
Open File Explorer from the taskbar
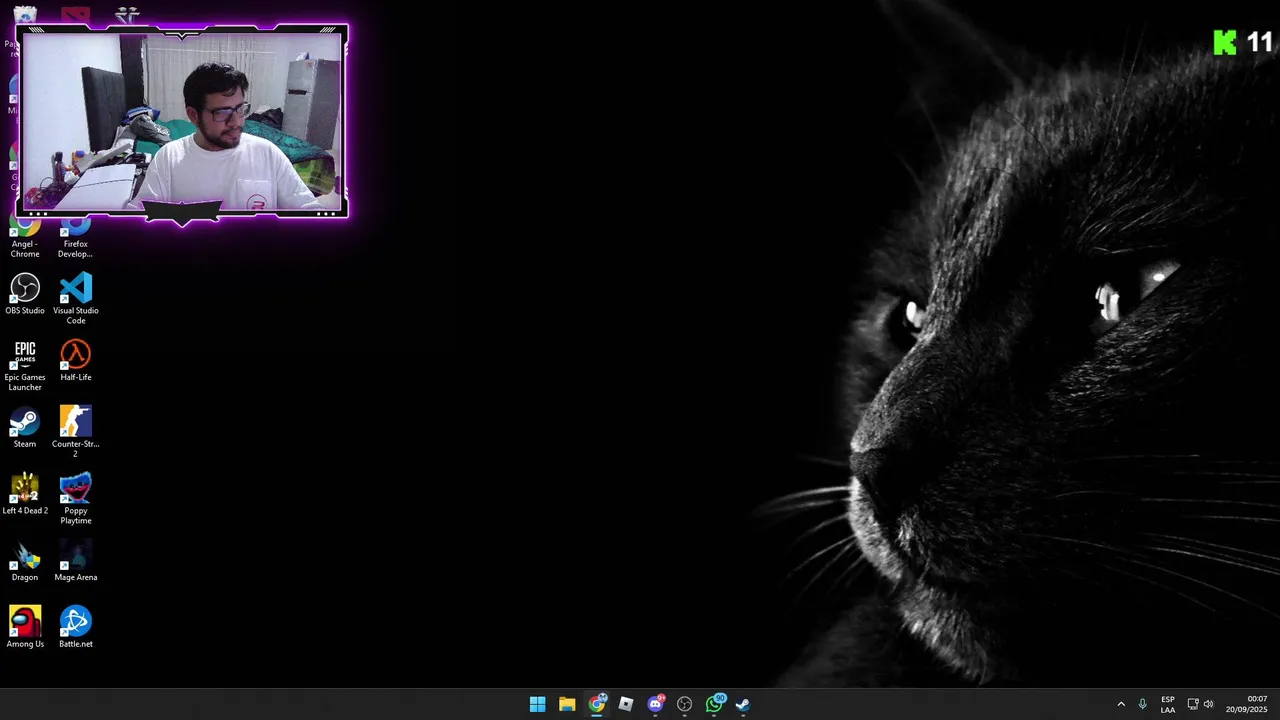(x=567, y=704)
